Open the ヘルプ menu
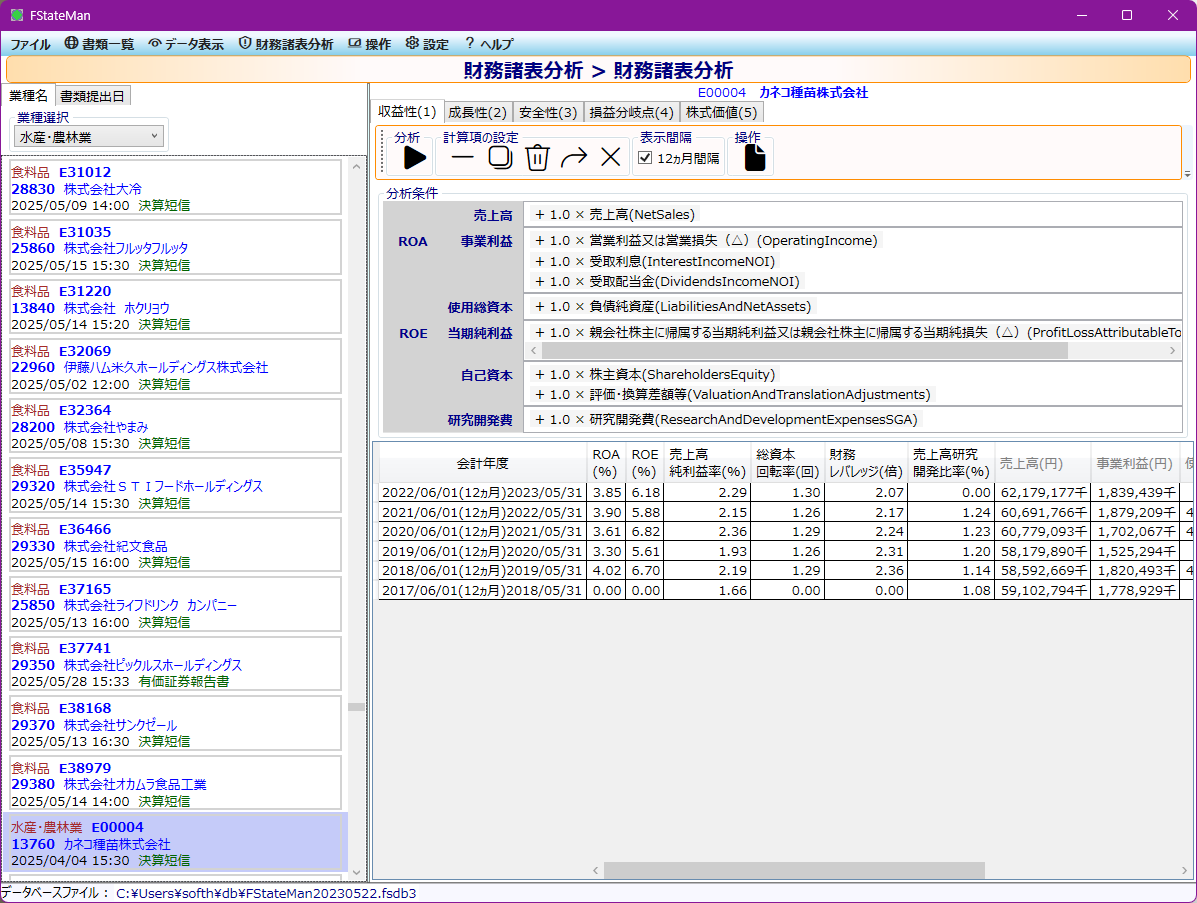Screen dimensions: 1197x903 tap(489, 44)
